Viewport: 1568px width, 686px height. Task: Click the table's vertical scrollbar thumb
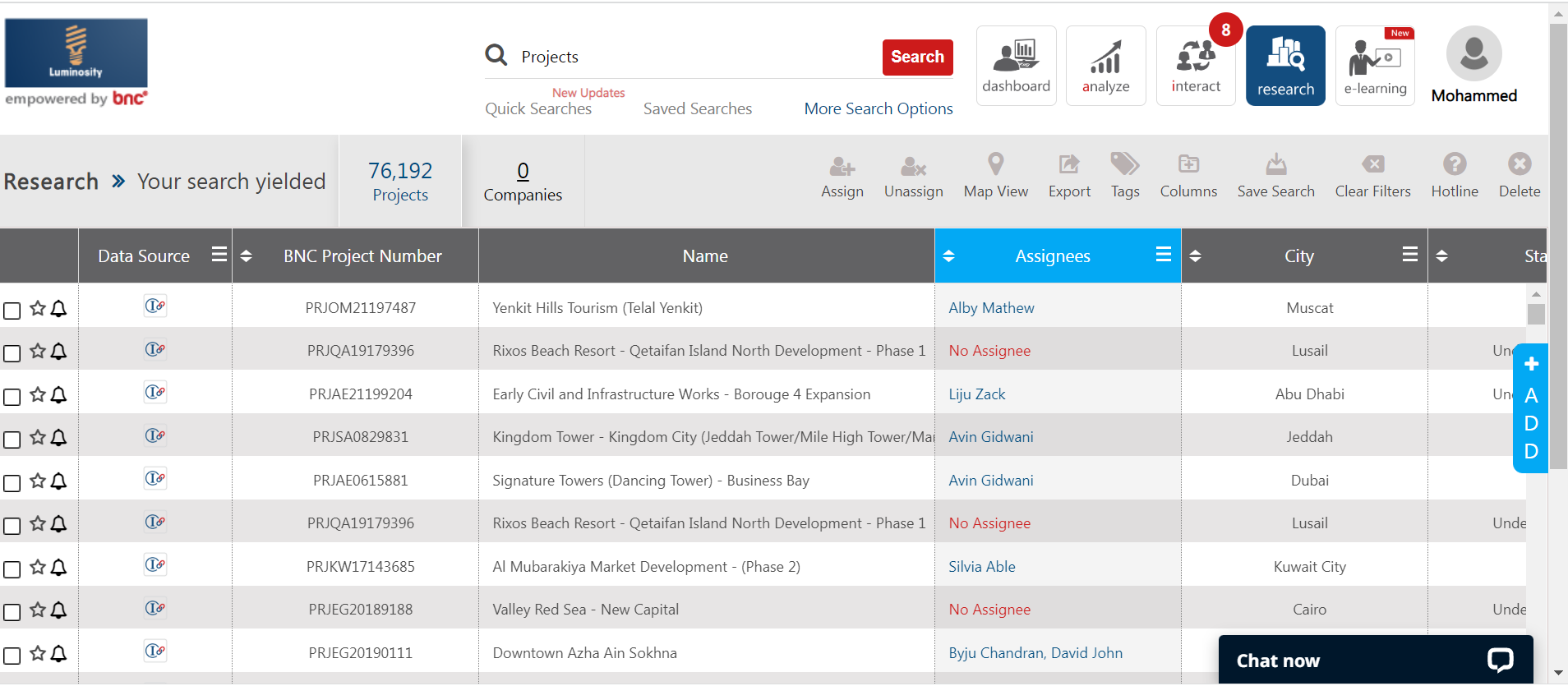click(1536, 314)
